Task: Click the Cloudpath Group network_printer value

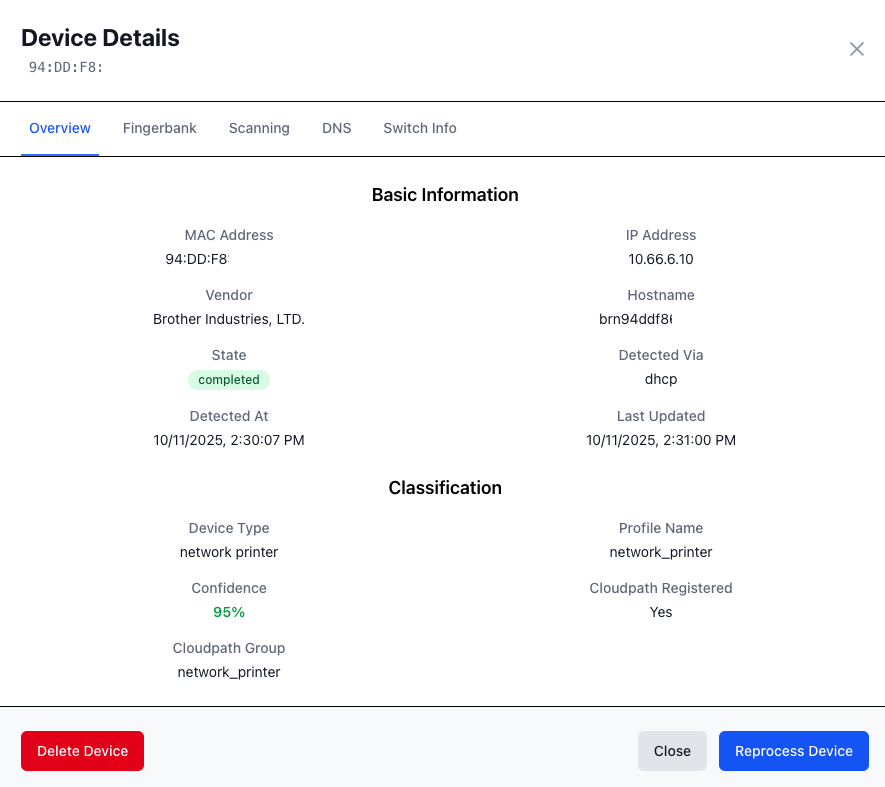Action: click(x=229, y=672)
